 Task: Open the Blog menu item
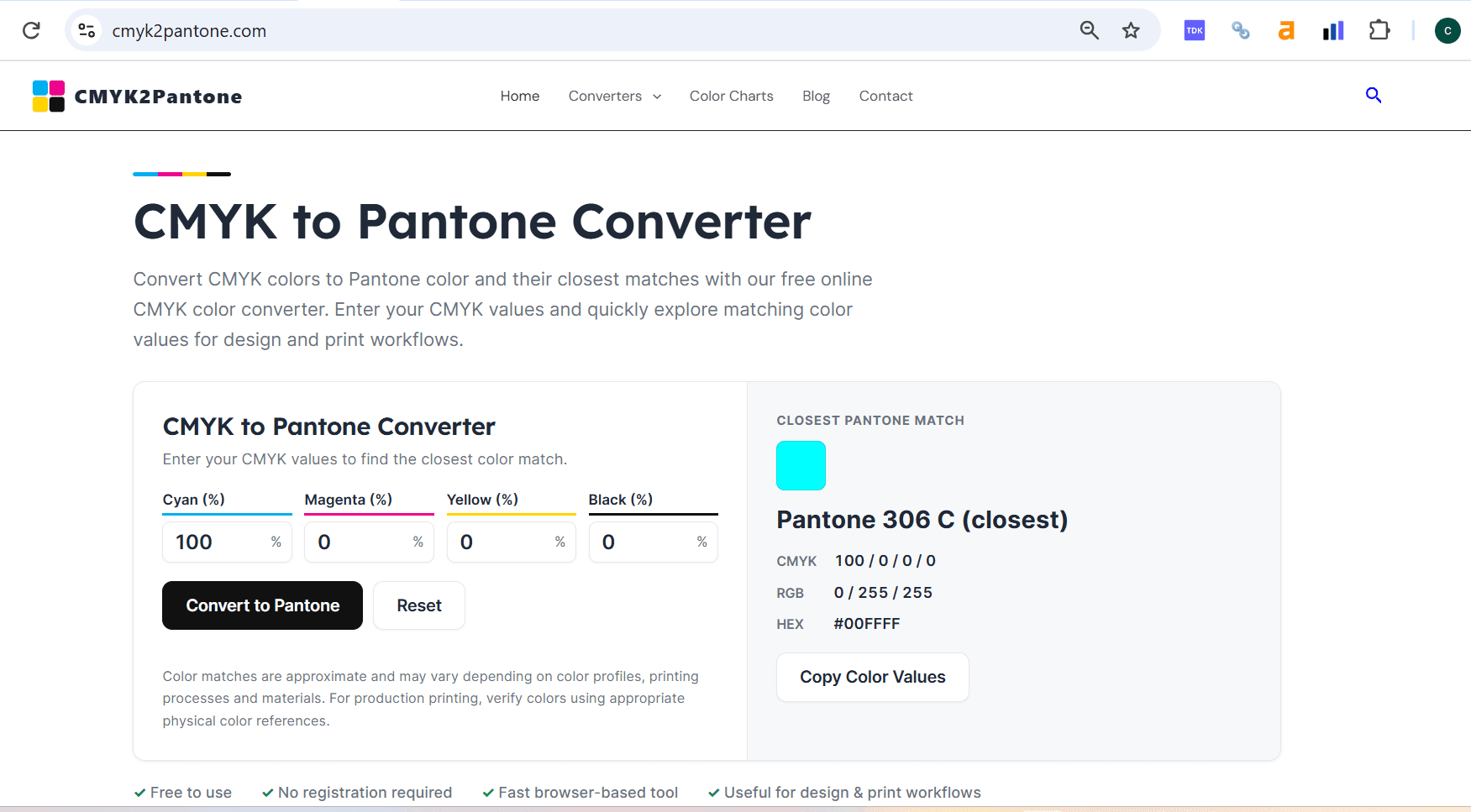click(x=816, y=97)
